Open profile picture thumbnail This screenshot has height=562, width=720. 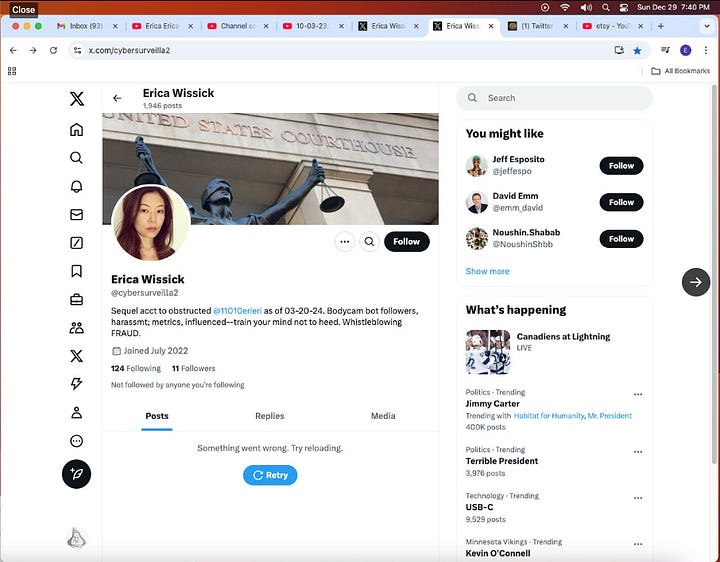pos(151,223)
